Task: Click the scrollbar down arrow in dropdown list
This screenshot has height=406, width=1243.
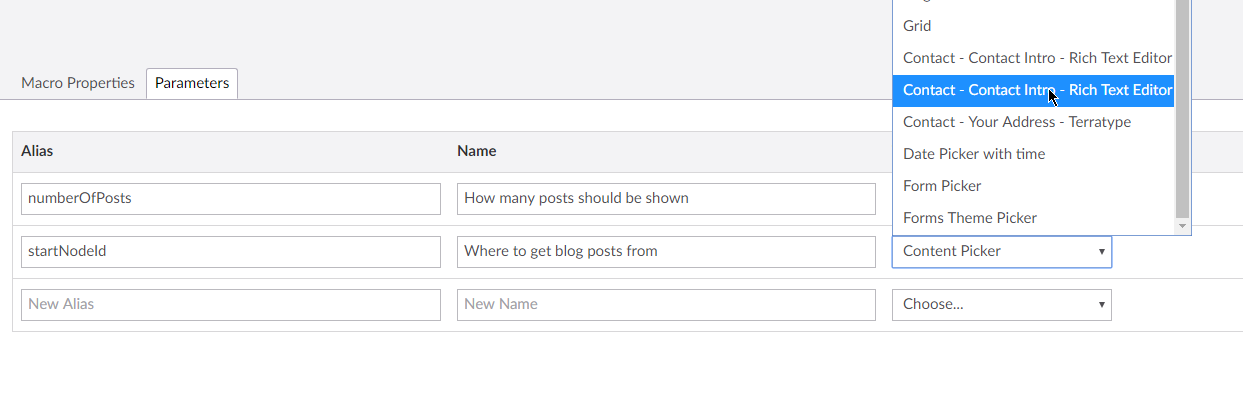Action: [1182, 227]
